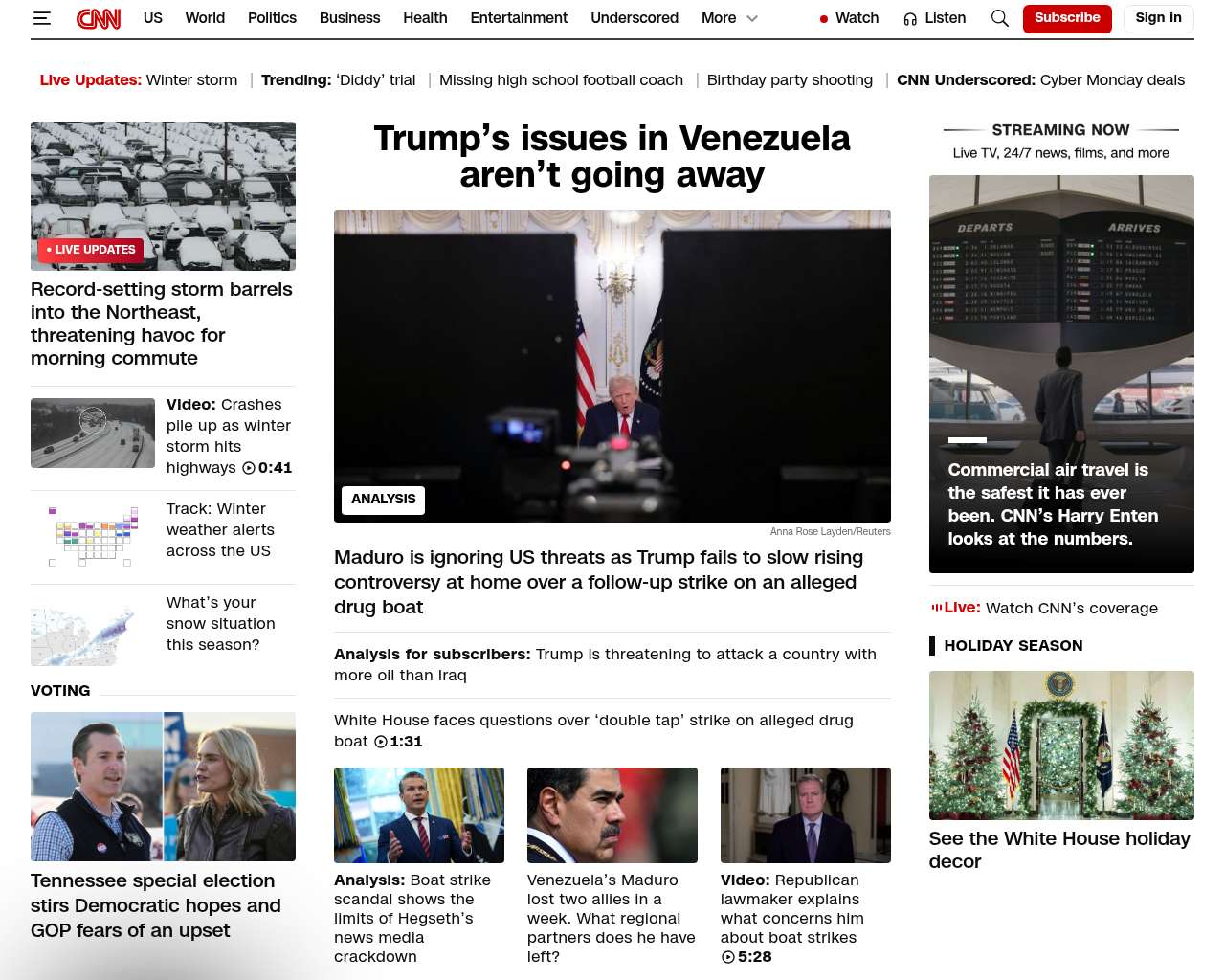Read Tennessee special election headline

tap(156, 905)
